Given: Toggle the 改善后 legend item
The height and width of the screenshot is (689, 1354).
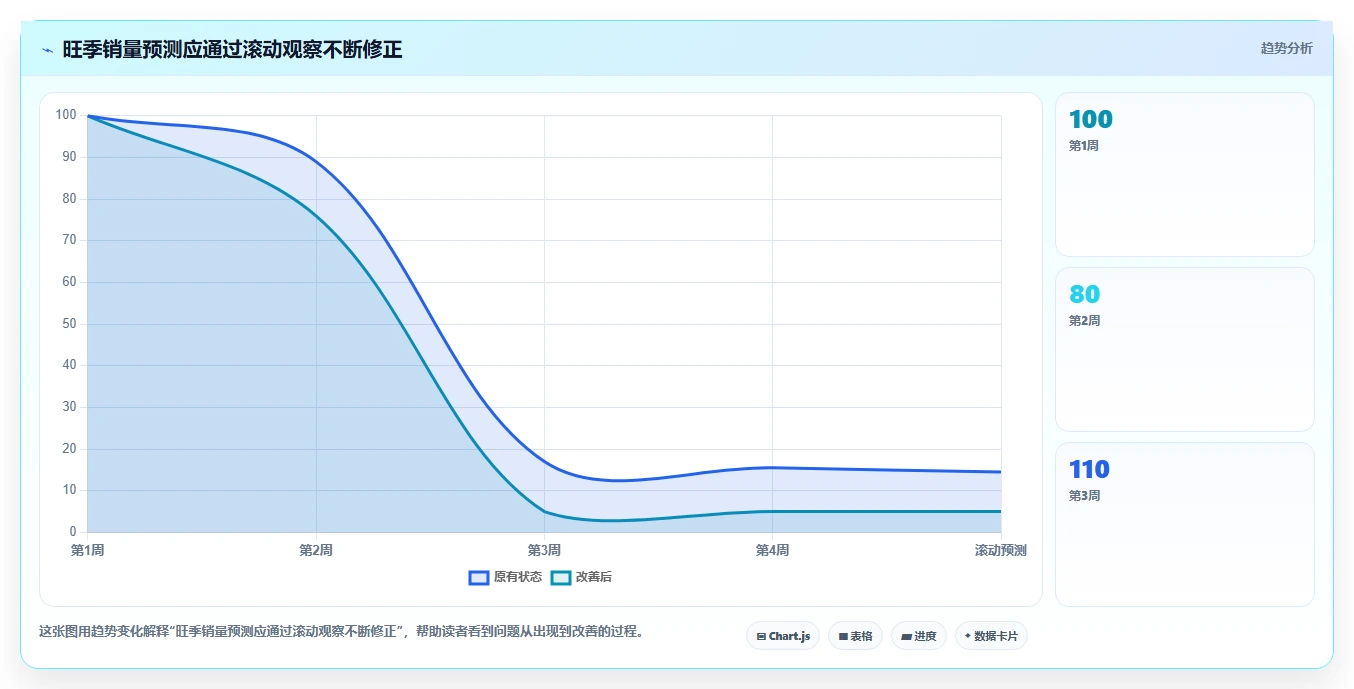Looking at the screenshot, I should click(582, 577).
